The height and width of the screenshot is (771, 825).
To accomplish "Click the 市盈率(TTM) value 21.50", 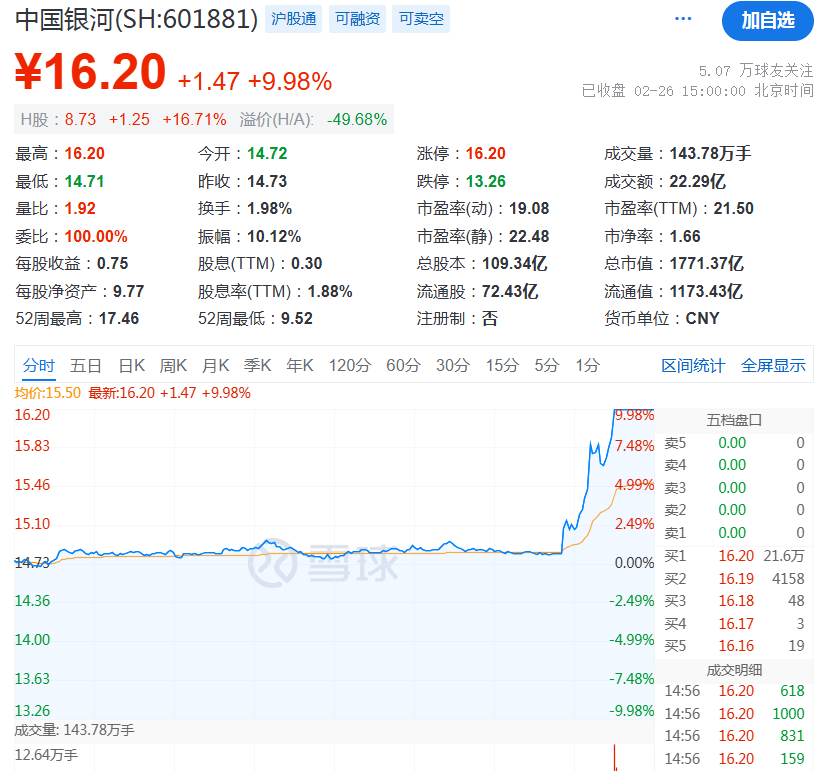I will (733, 208).
